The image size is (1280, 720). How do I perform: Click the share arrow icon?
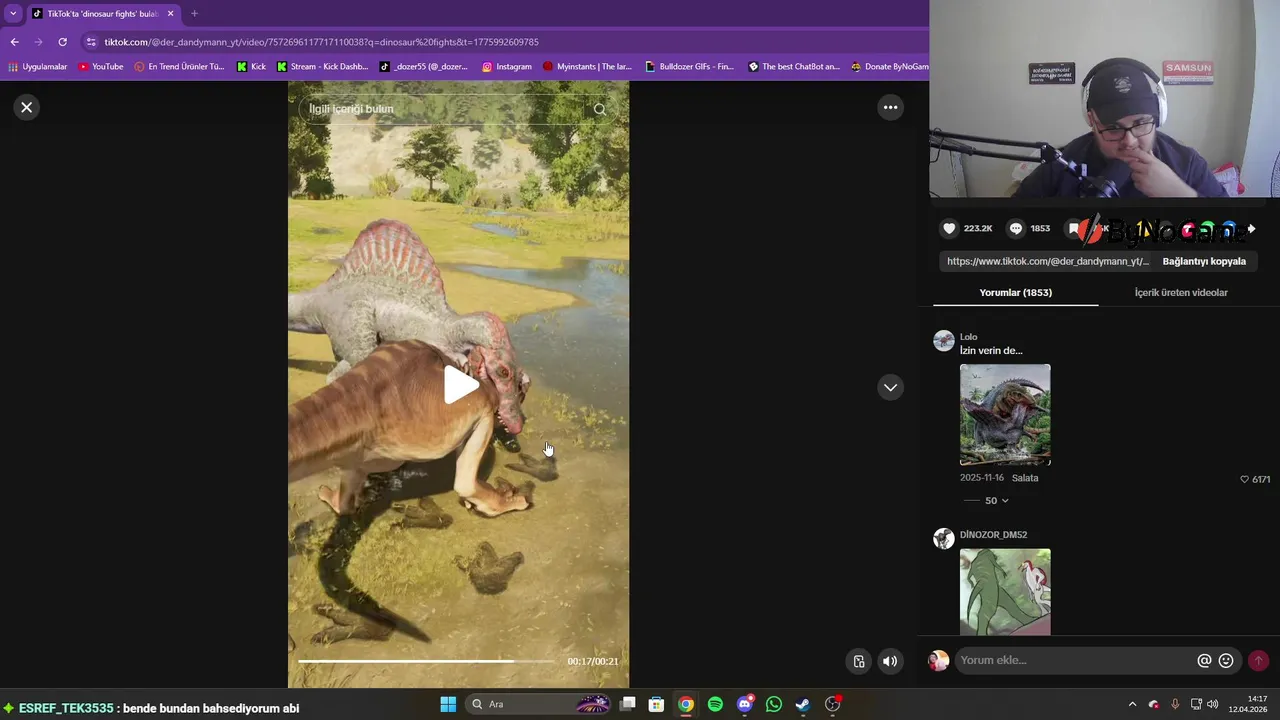tap(1251, 229)
